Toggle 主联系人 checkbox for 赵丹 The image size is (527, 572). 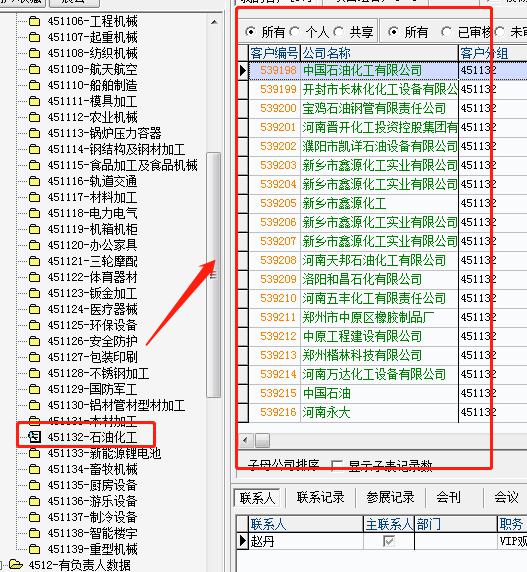(389, 541)
